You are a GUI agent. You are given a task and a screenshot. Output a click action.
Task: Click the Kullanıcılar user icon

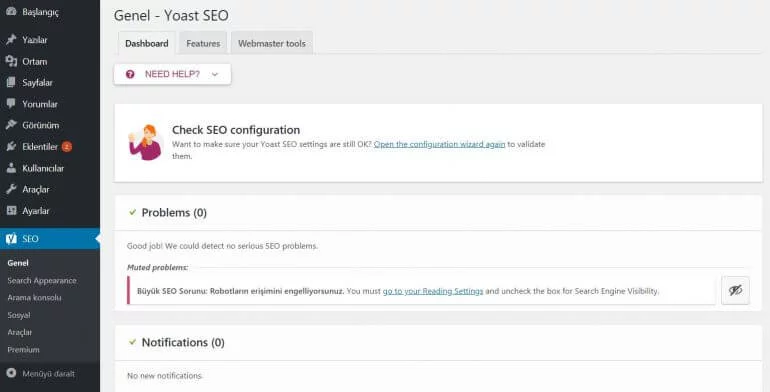tap(11, 168)
